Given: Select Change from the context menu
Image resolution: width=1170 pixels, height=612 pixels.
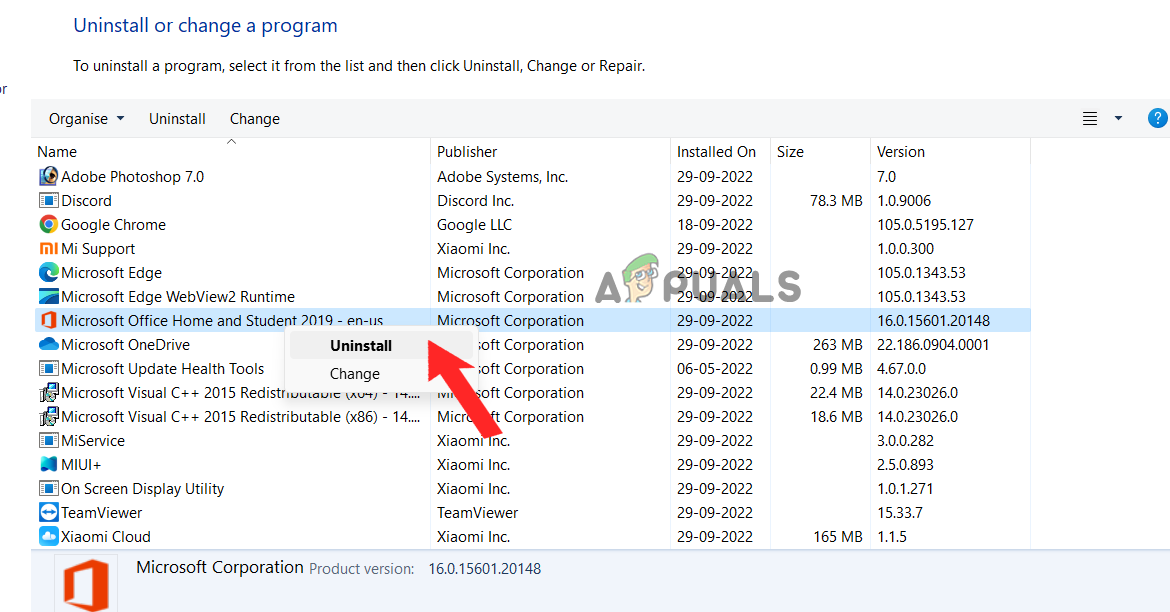Looking at the screenshot, I should pos(355,374).
